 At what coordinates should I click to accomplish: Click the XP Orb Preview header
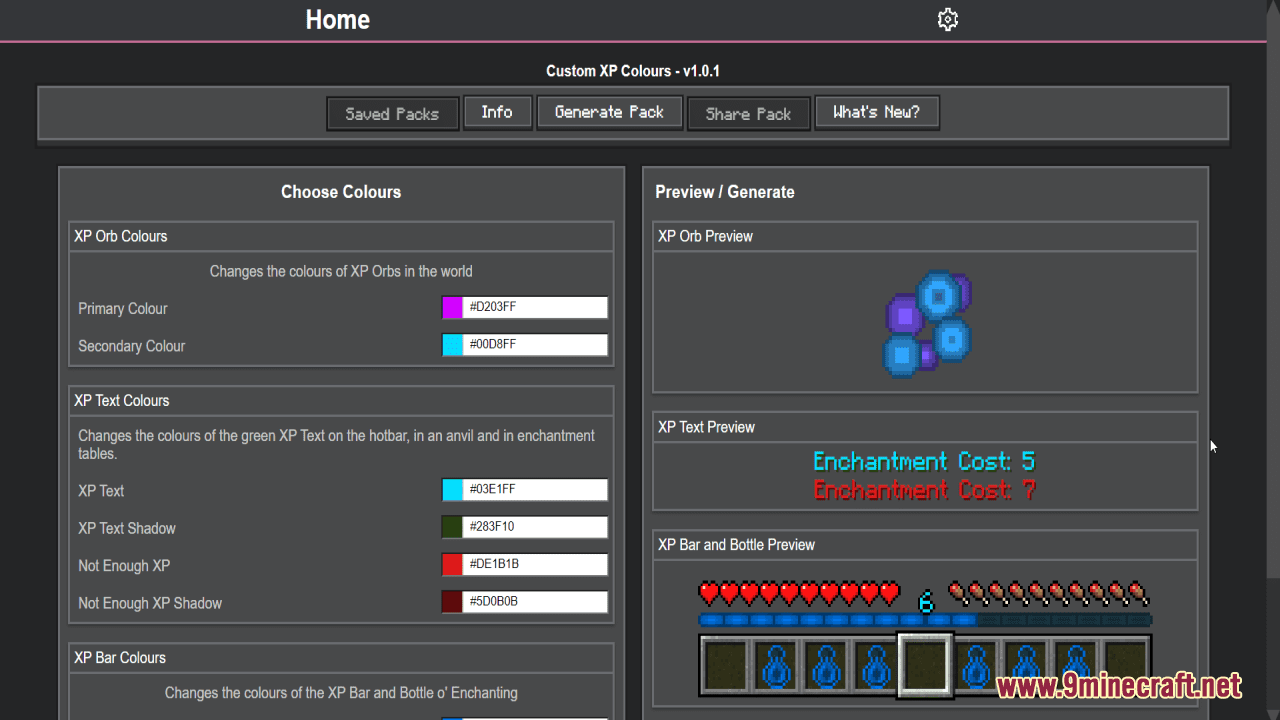click(925, 236)
